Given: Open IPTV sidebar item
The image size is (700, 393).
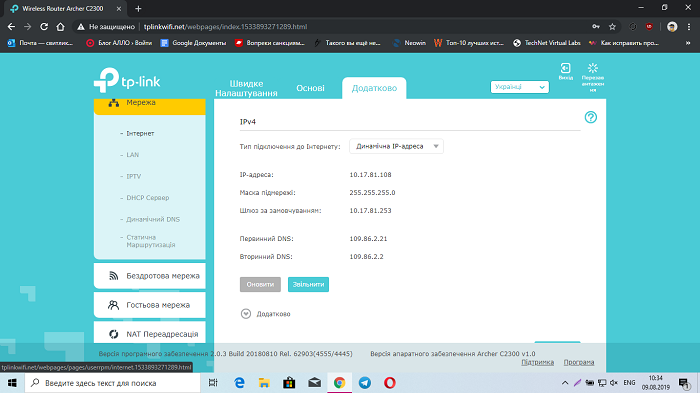Looking at the screenshot, I should (133, 176).
